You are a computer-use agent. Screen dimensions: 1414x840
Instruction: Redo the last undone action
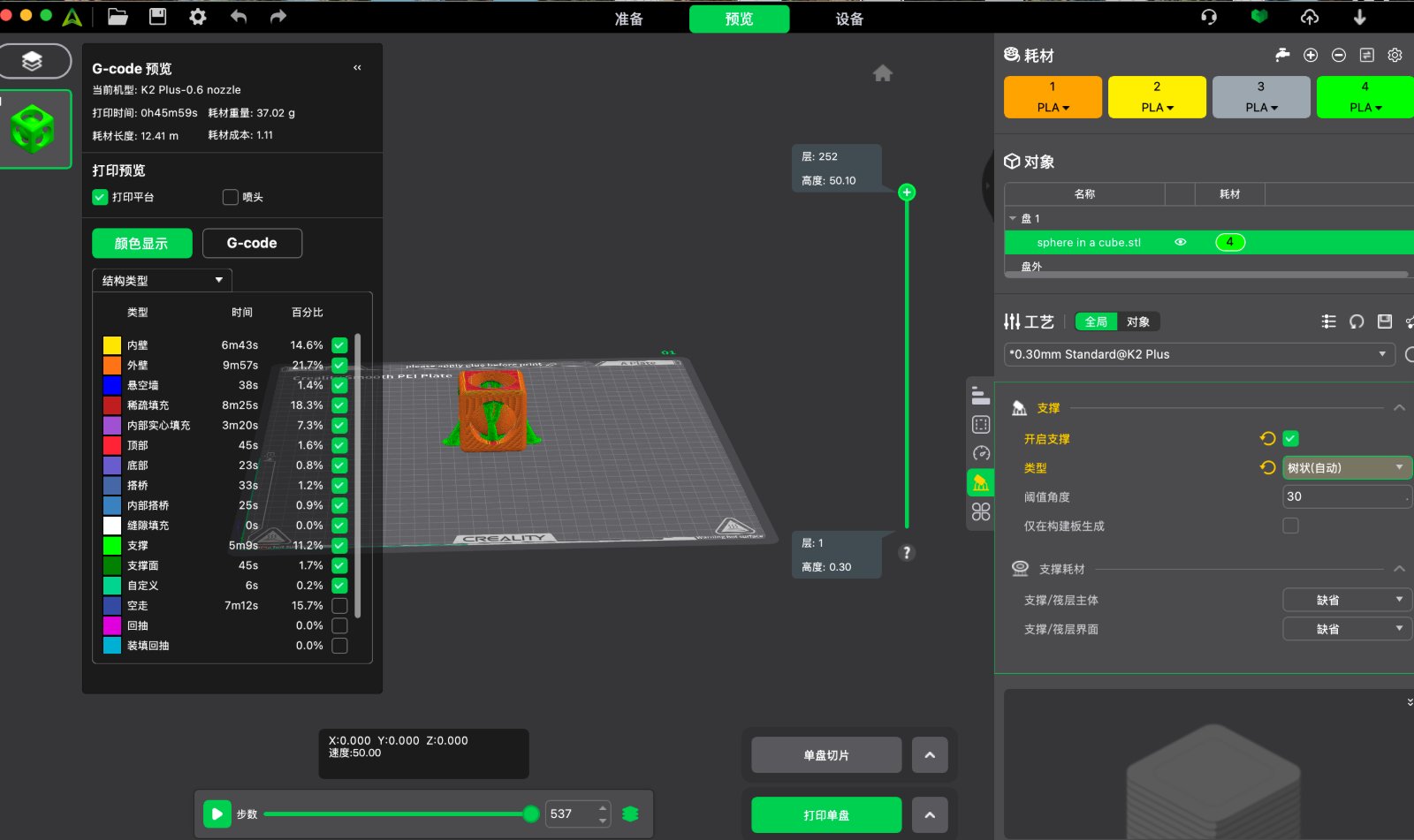(x=278, y=17)
